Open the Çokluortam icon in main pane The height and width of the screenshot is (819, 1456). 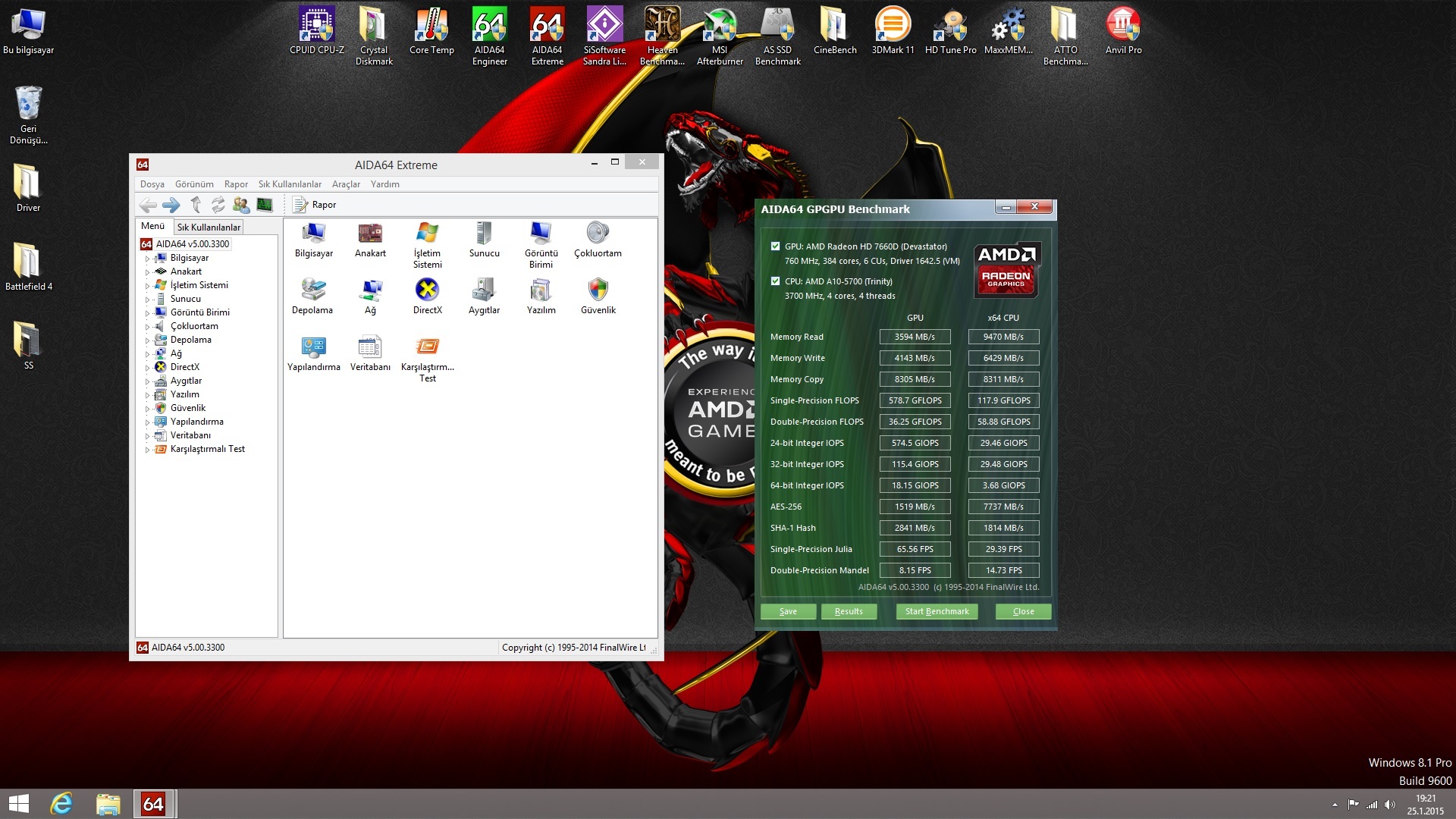(598, 240)
